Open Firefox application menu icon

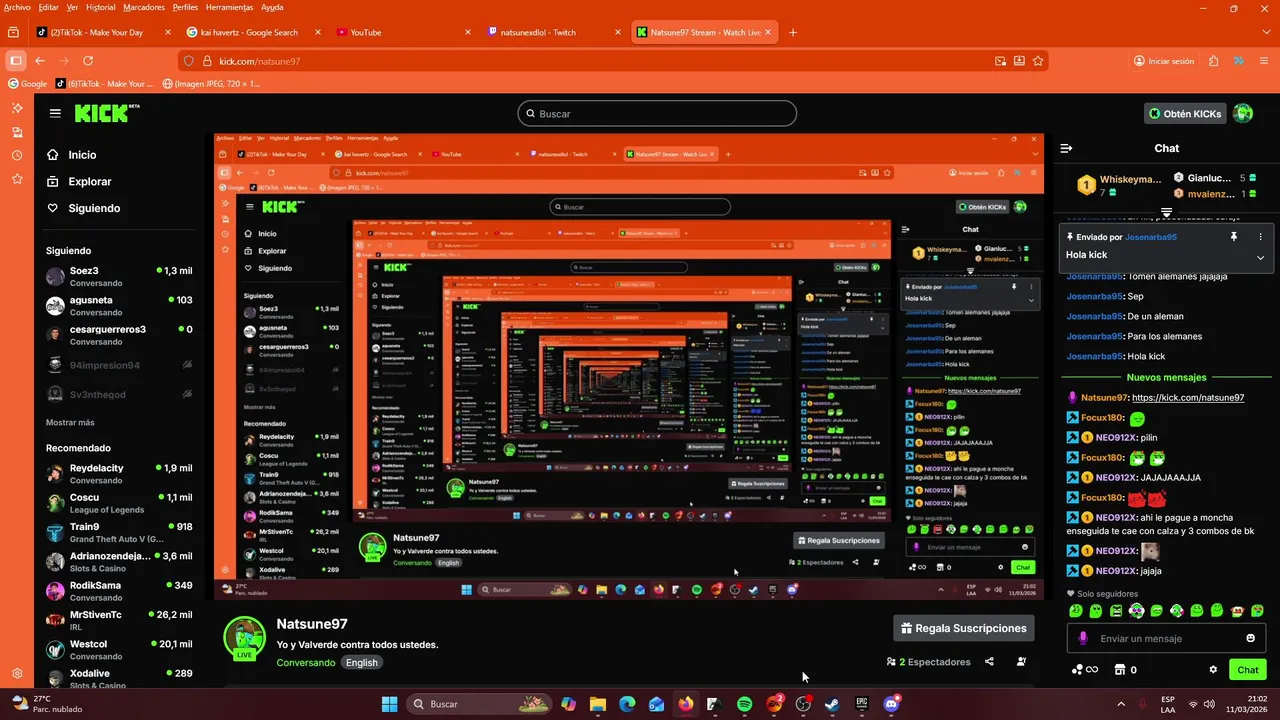click(x=1263, y=61)
